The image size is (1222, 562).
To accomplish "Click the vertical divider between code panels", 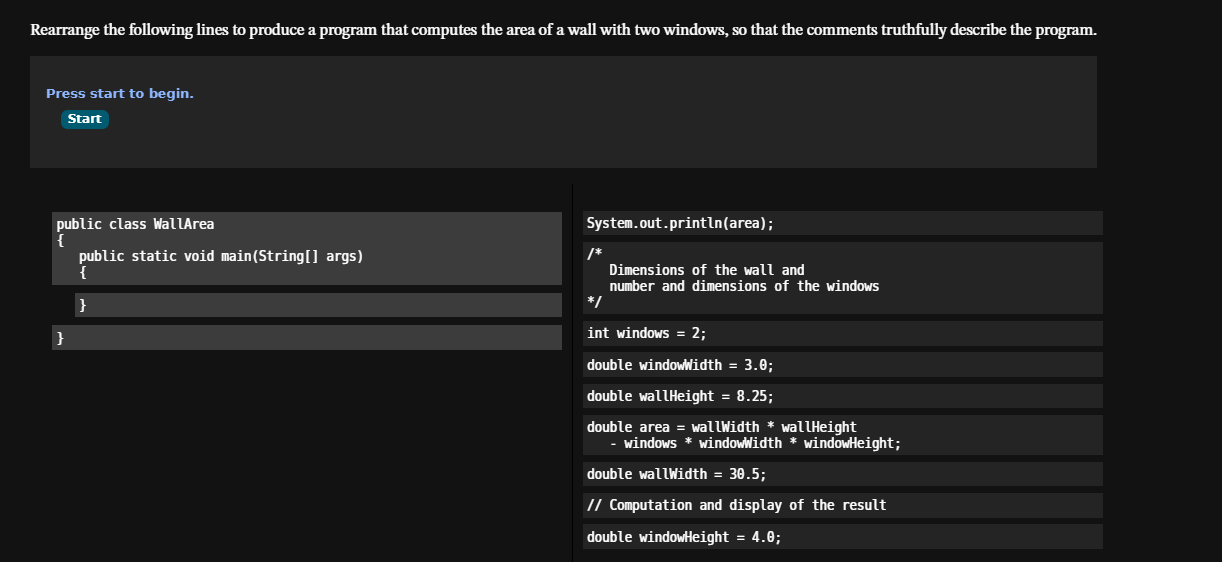I will (x=572, y=372).
